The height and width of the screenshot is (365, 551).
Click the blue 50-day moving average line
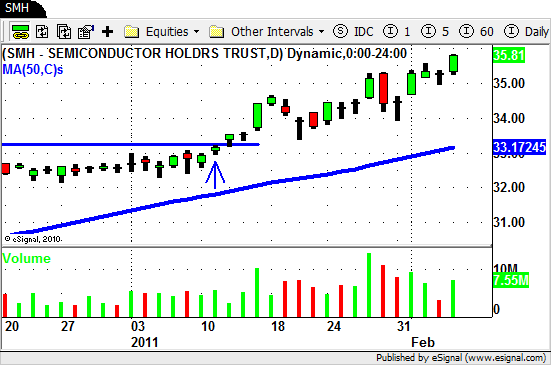pos(232,191)
